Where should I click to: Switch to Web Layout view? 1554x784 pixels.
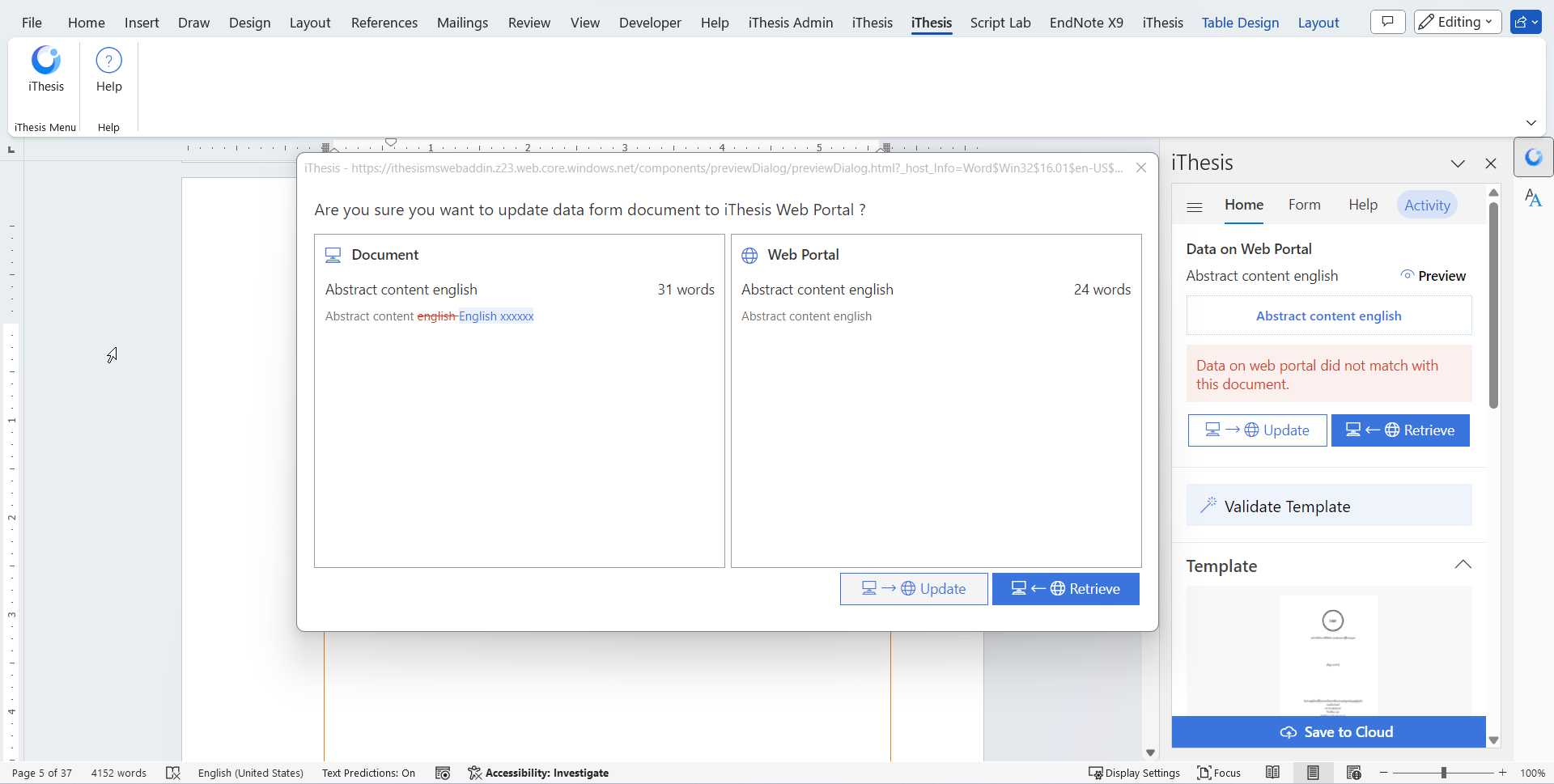[1354, 773]
